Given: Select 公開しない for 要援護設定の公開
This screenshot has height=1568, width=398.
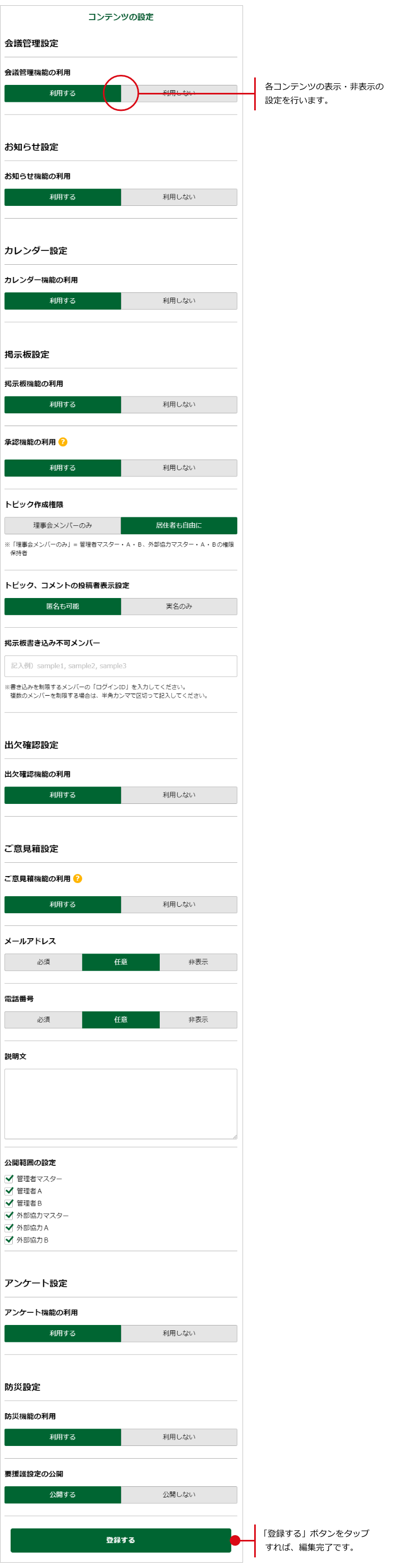Looking at the screenshot, I should (179, 1494).
